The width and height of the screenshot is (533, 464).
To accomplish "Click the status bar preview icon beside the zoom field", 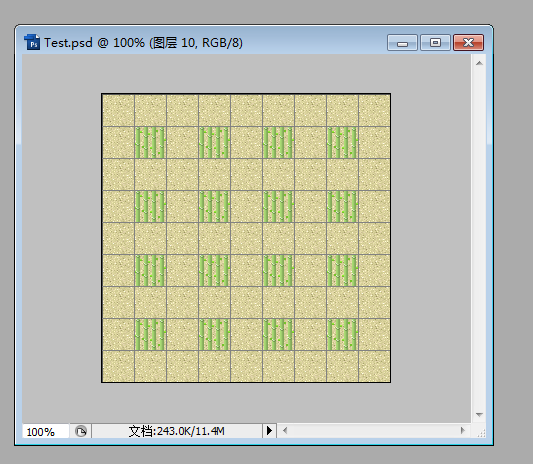I will point(81,431).
